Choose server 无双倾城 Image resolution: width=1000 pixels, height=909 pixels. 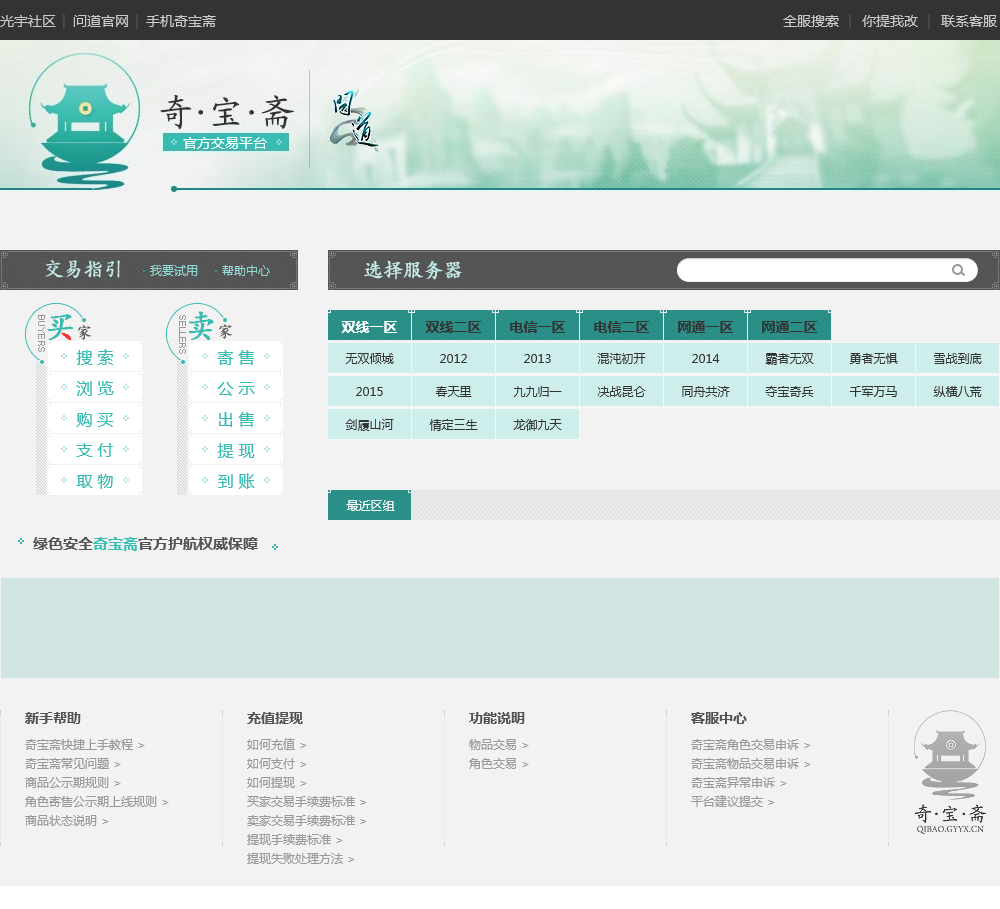click(369, 358)
